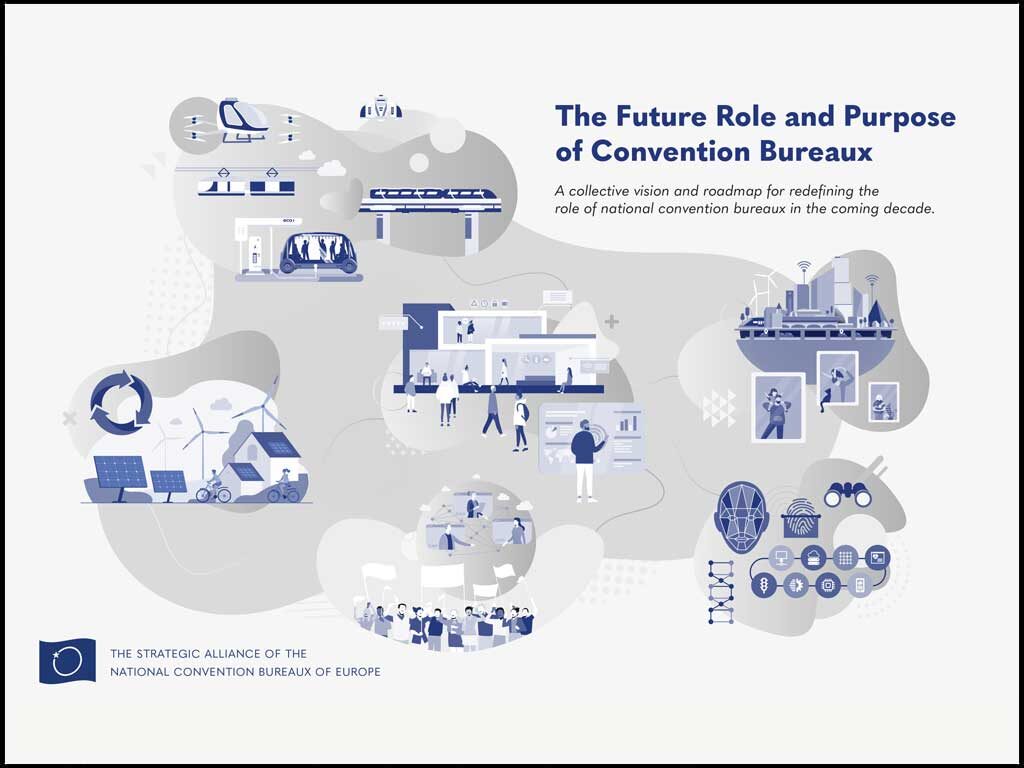Select the binoculars icon
1024x768 pixels.
(847, 494)
